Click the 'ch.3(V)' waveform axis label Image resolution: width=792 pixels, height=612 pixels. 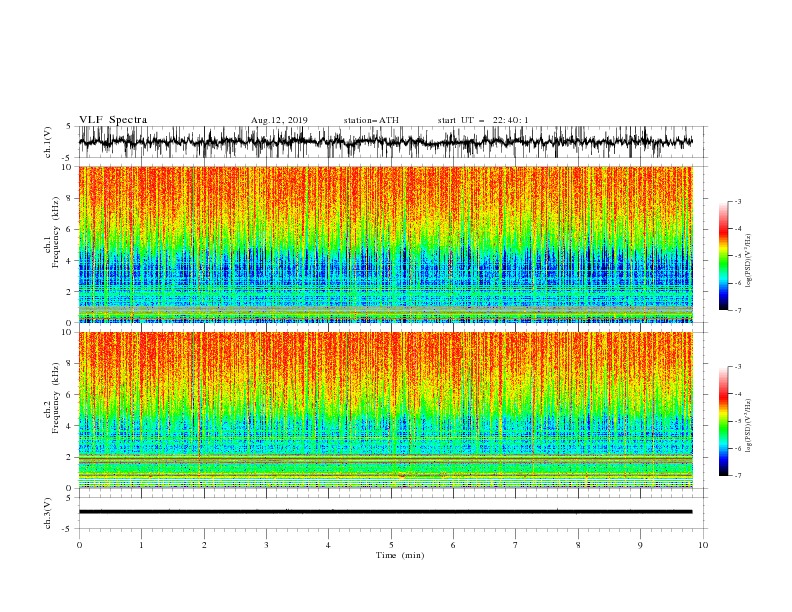click(x=48, y=513)
